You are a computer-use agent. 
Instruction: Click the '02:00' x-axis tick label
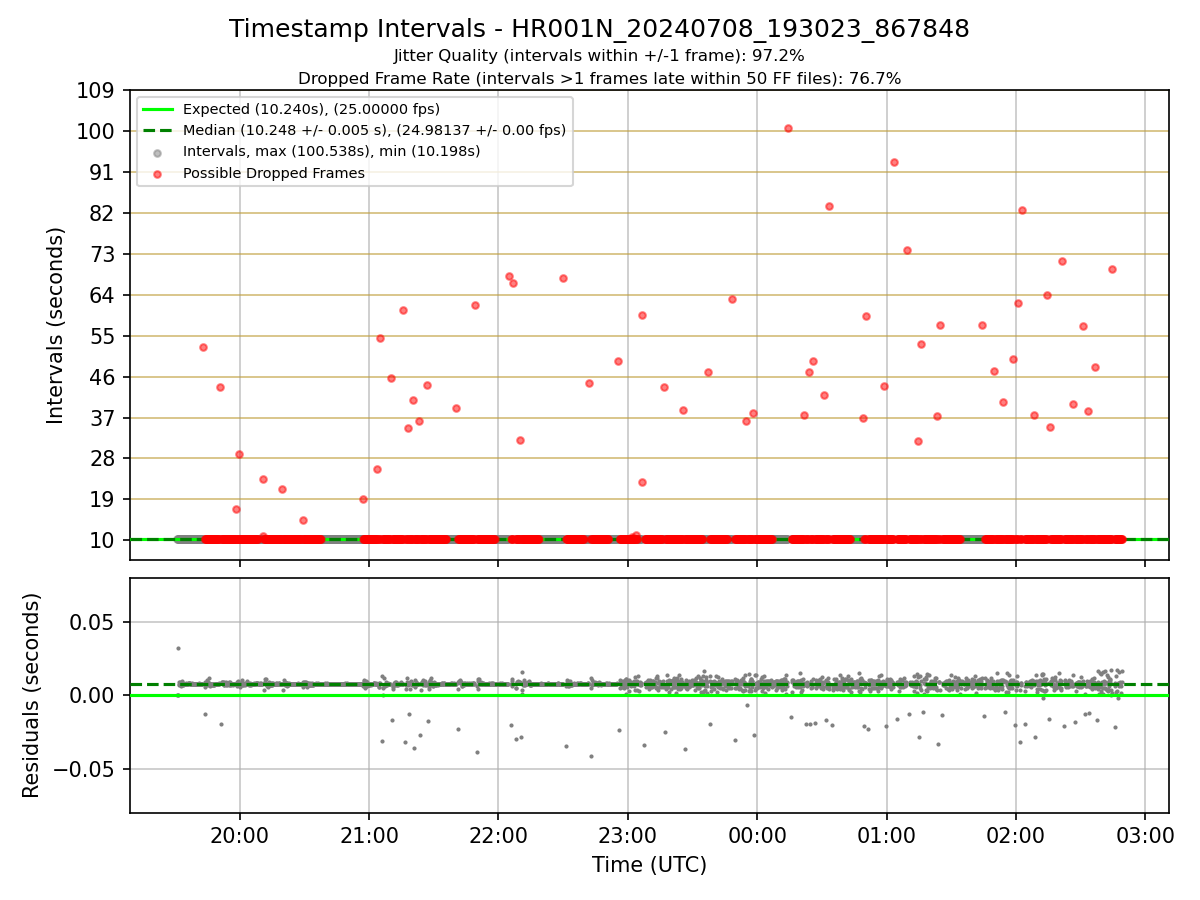point(1016,835)
